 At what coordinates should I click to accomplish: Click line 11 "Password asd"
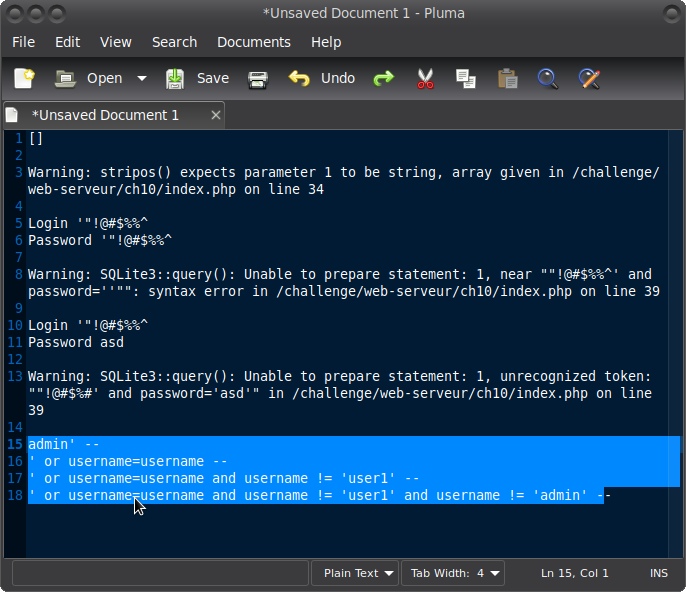point(76,343)
